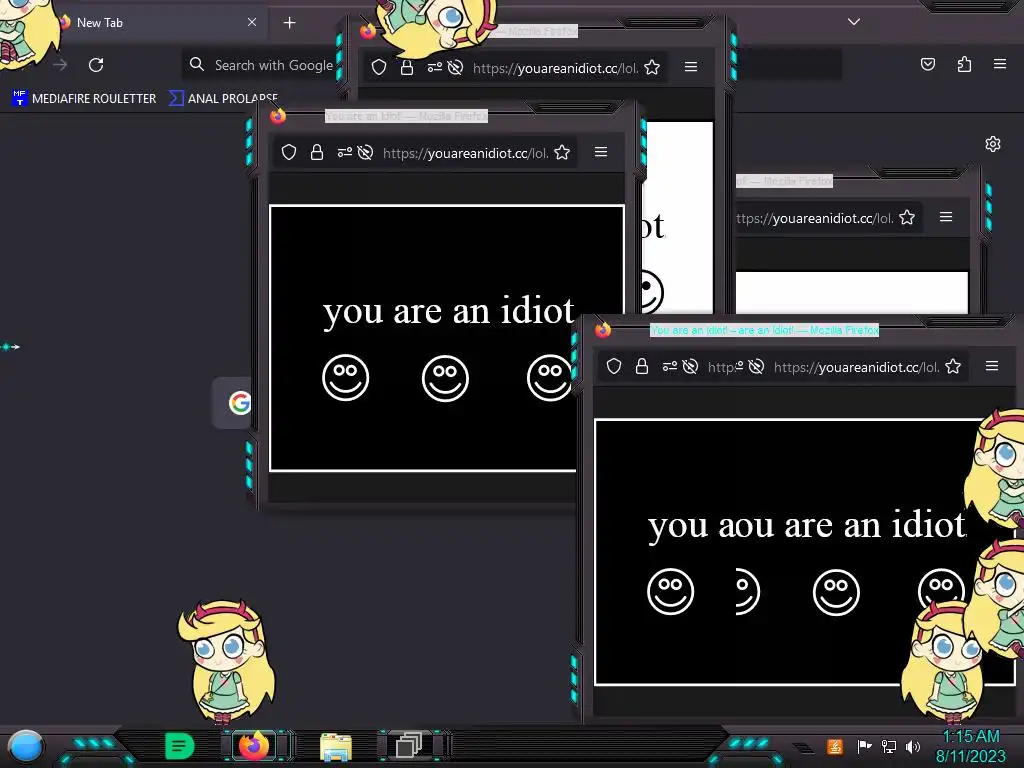Open the permissions icon in the middle-left idiot window
1024x768 pixels.
tap(344, 152)
